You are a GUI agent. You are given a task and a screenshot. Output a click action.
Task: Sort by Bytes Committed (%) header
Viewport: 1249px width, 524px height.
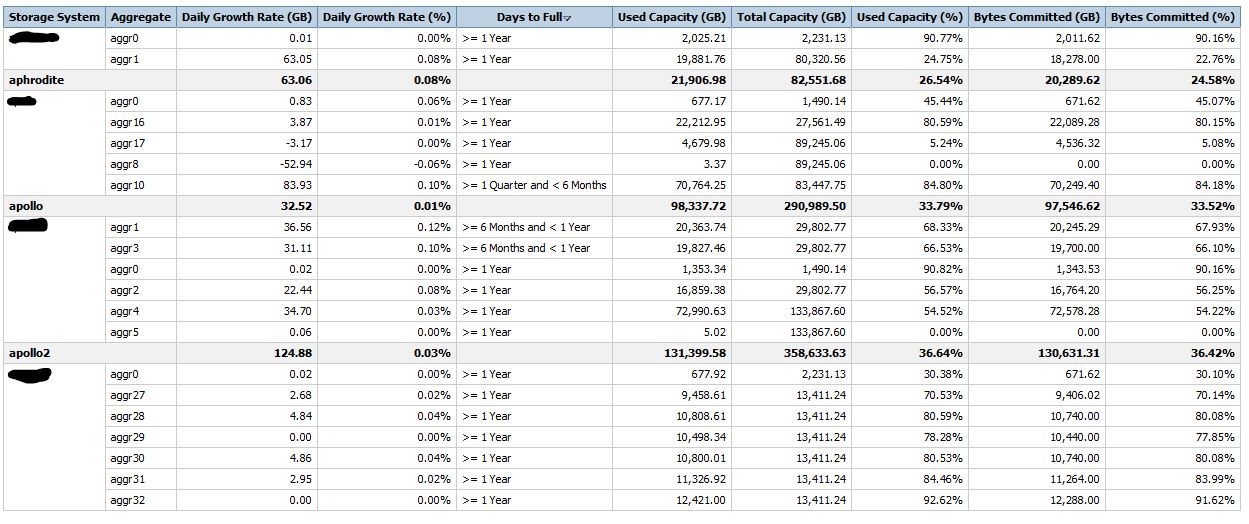tap(1172, 17)
